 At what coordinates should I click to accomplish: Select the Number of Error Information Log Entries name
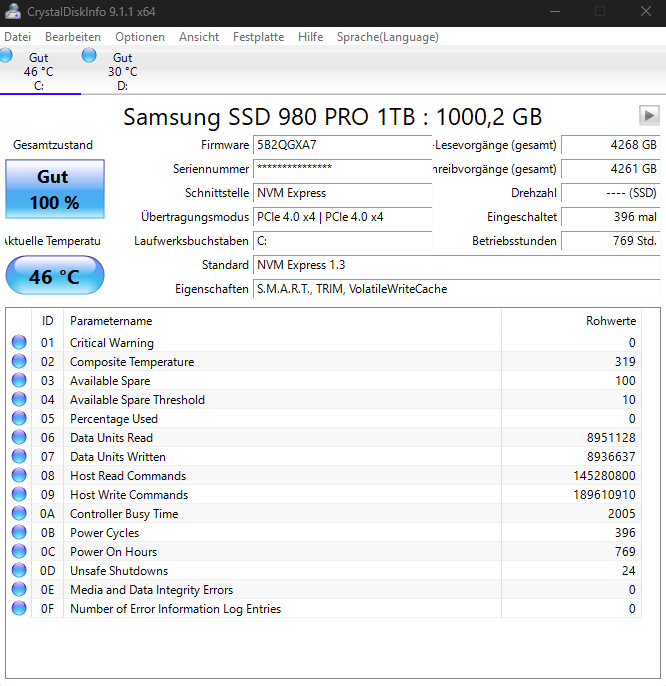coord(175,609)
